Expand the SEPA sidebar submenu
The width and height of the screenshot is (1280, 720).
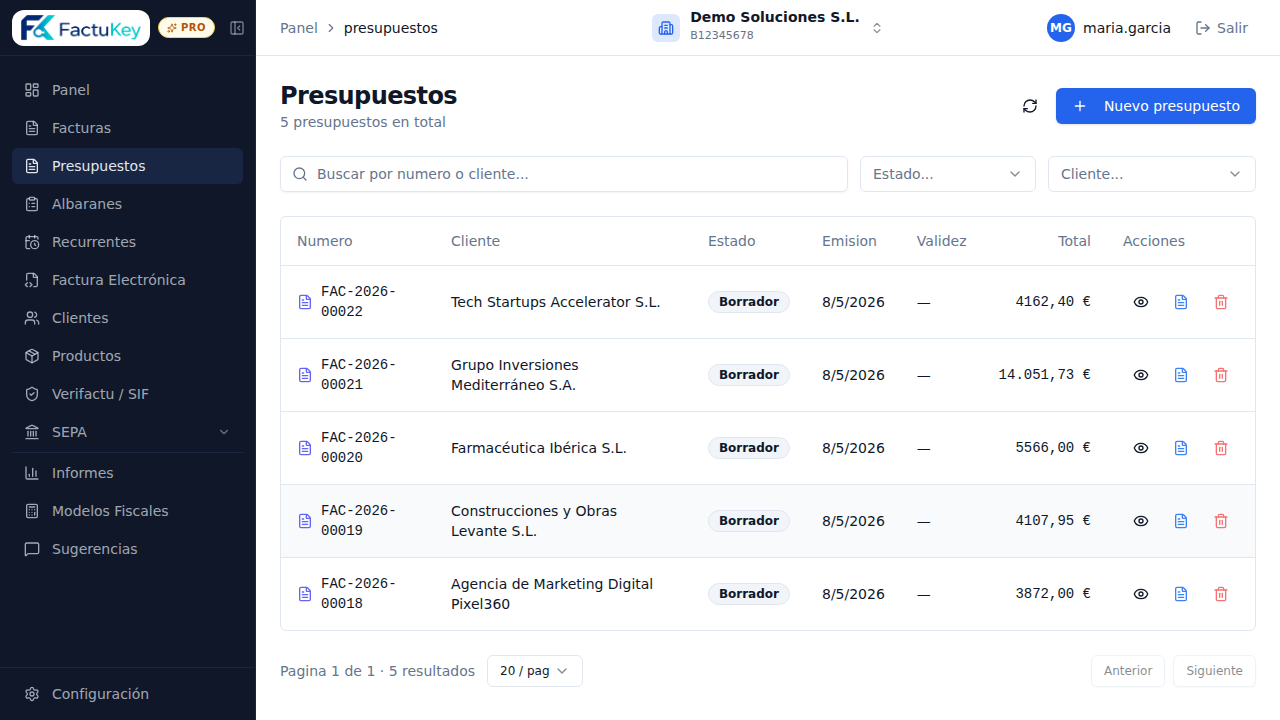coord(127,432)
